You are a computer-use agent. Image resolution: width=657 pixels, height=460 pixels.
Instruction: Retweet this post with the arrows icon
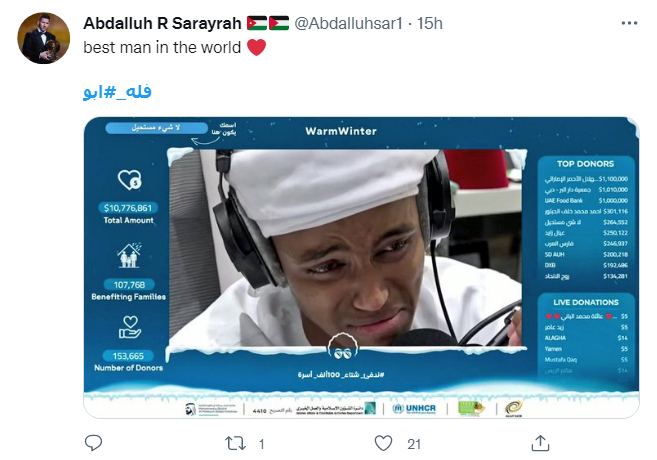click(235, 443)
